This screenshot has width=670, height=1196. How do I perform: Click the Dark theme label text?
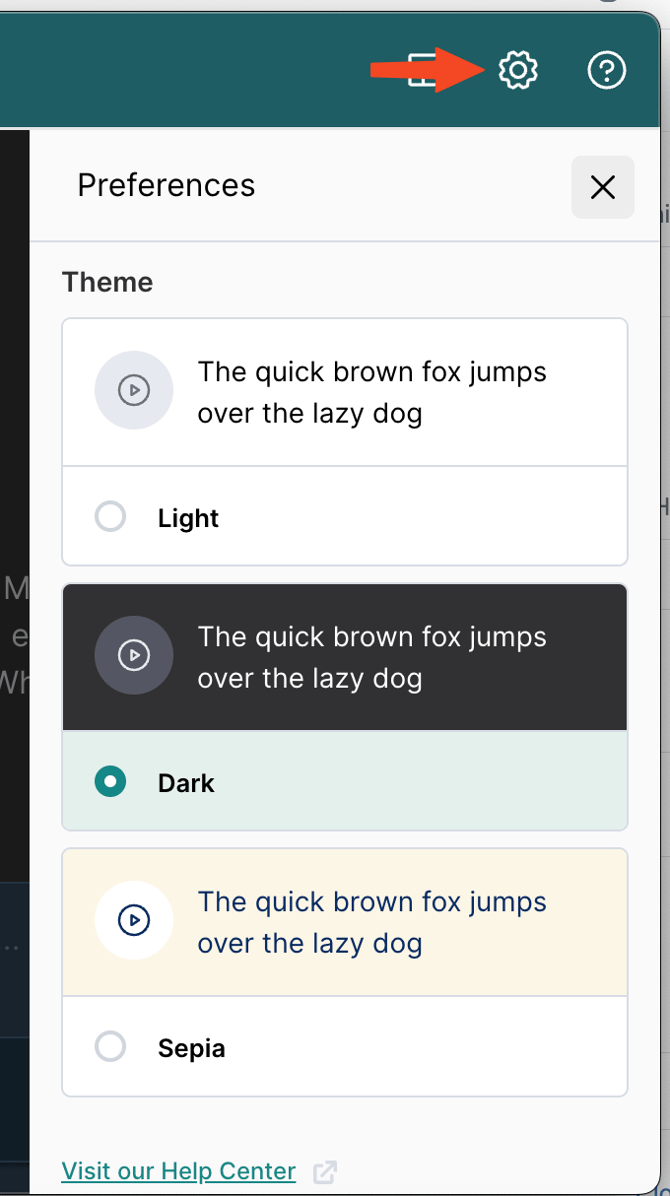point(186,783)
